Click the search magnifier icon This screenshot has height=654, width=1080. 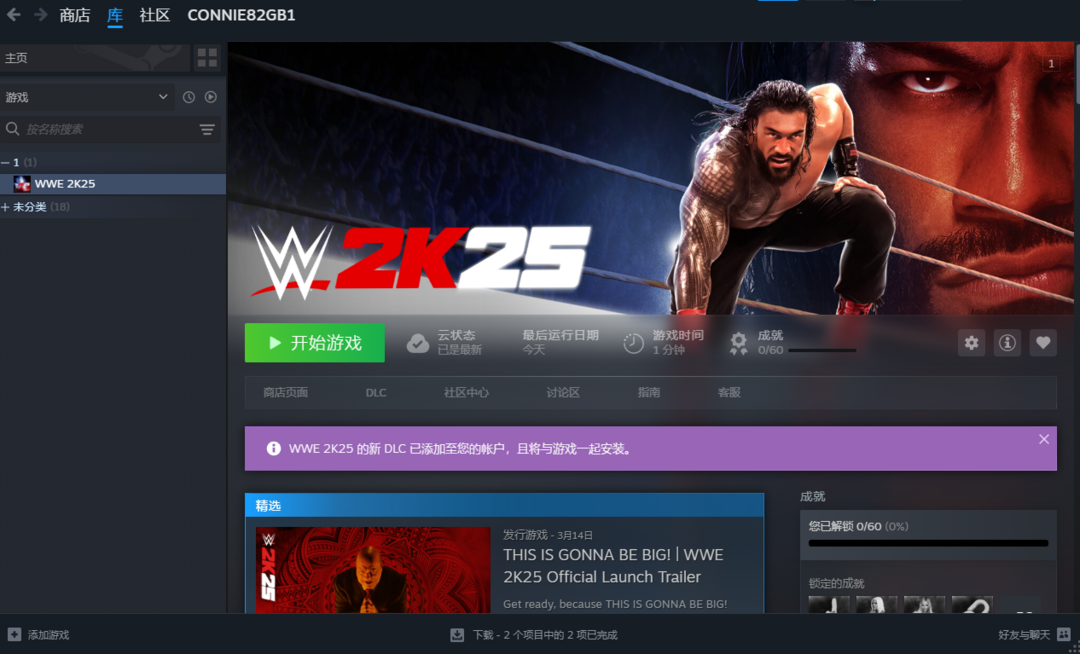(x=12, y=129)
